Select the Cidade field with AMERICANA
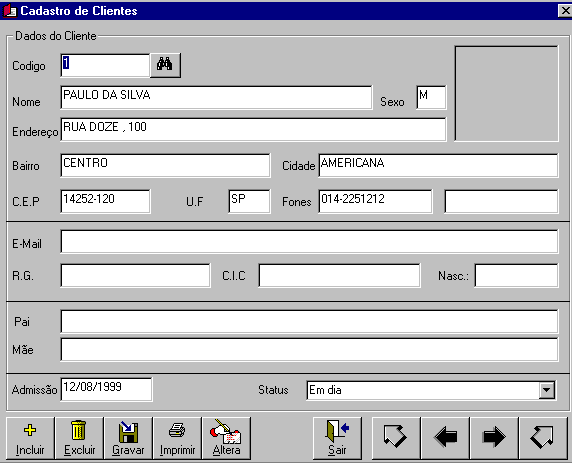 tap(438, 166)
